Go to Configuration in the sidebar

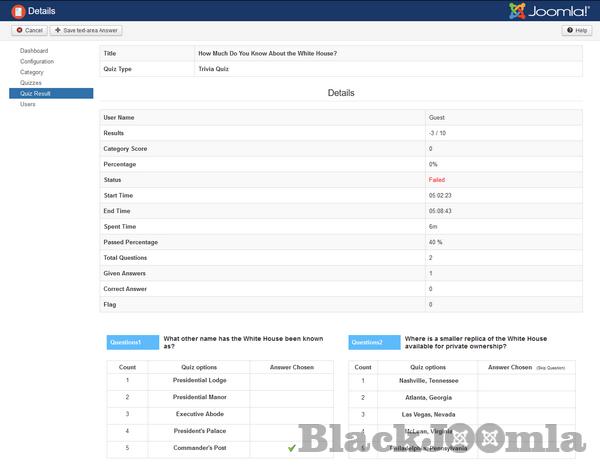point(37,61)
